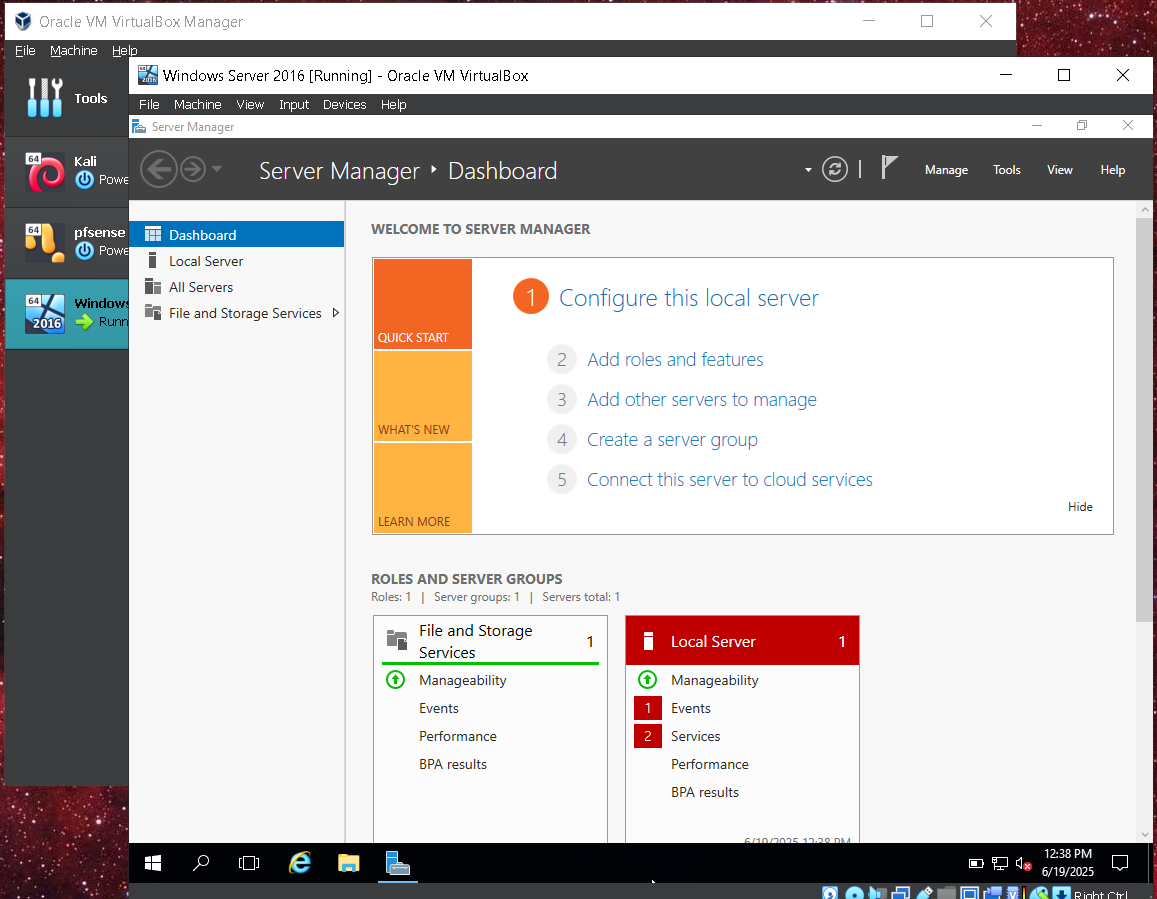
Task: Click the battery tray icon
Action: [x=976, y=863]
